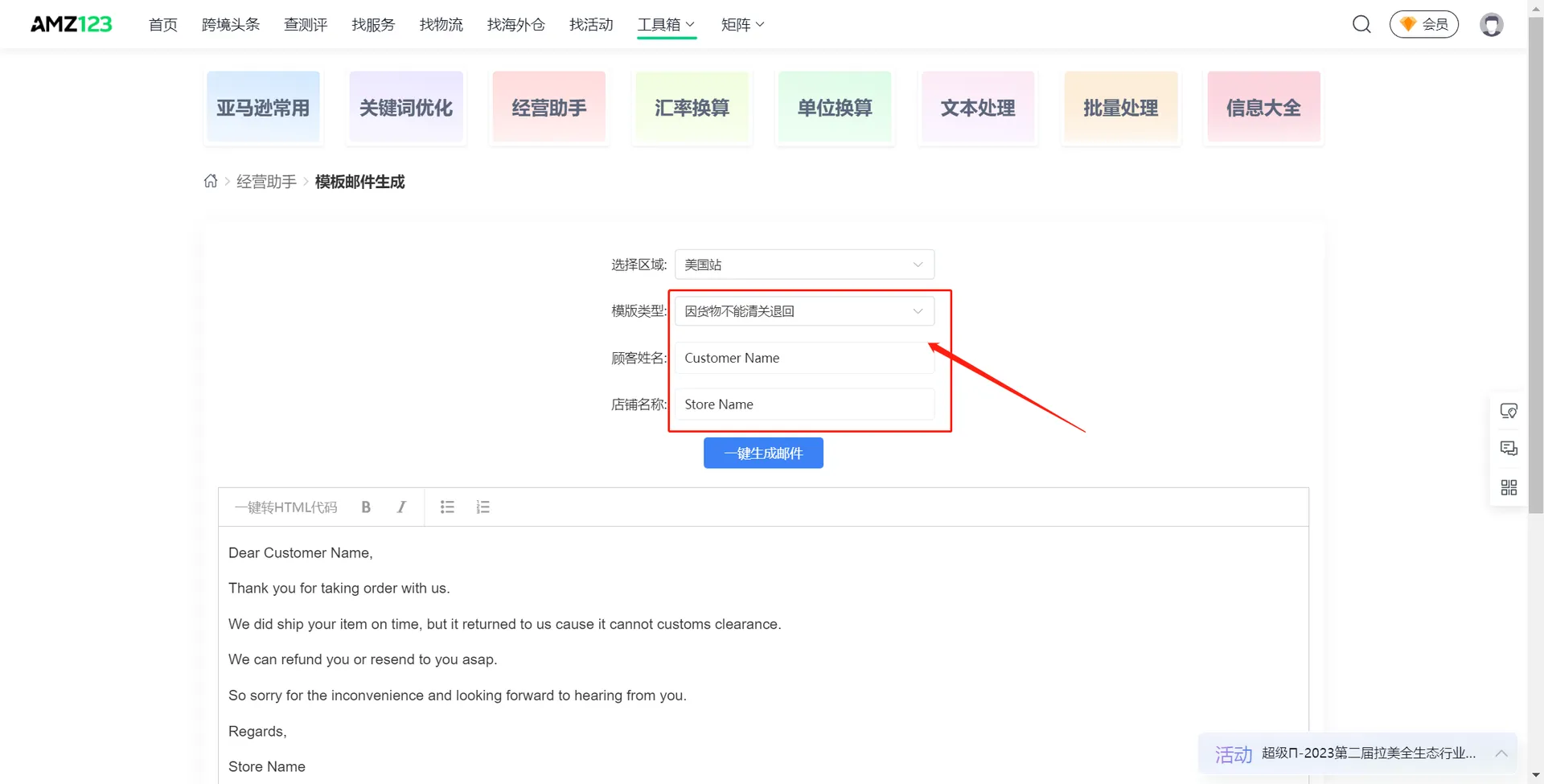Go to 首页 in the navigation
Viewport: 1544px width, 784px height.
pos(163,24)
